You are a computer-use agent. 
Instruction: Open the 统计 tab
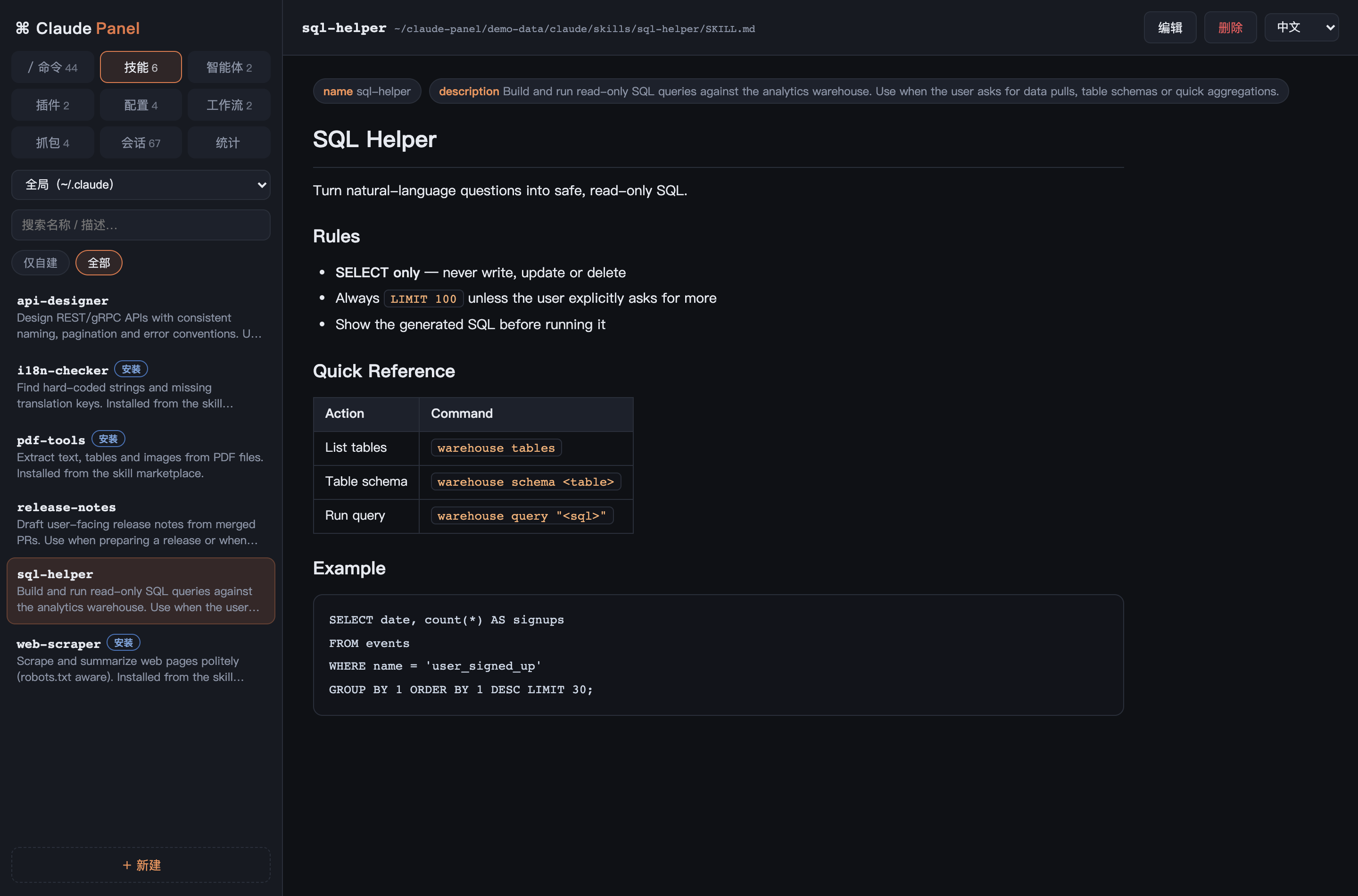point(229,143)
